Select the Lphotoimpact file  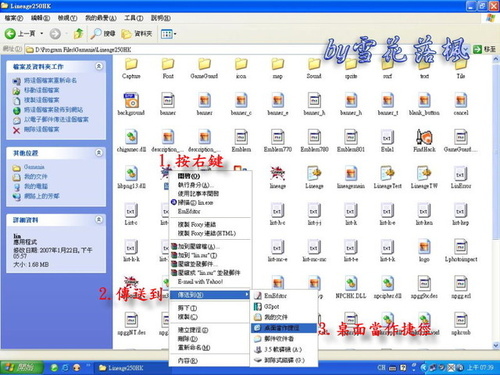(461, 251)
